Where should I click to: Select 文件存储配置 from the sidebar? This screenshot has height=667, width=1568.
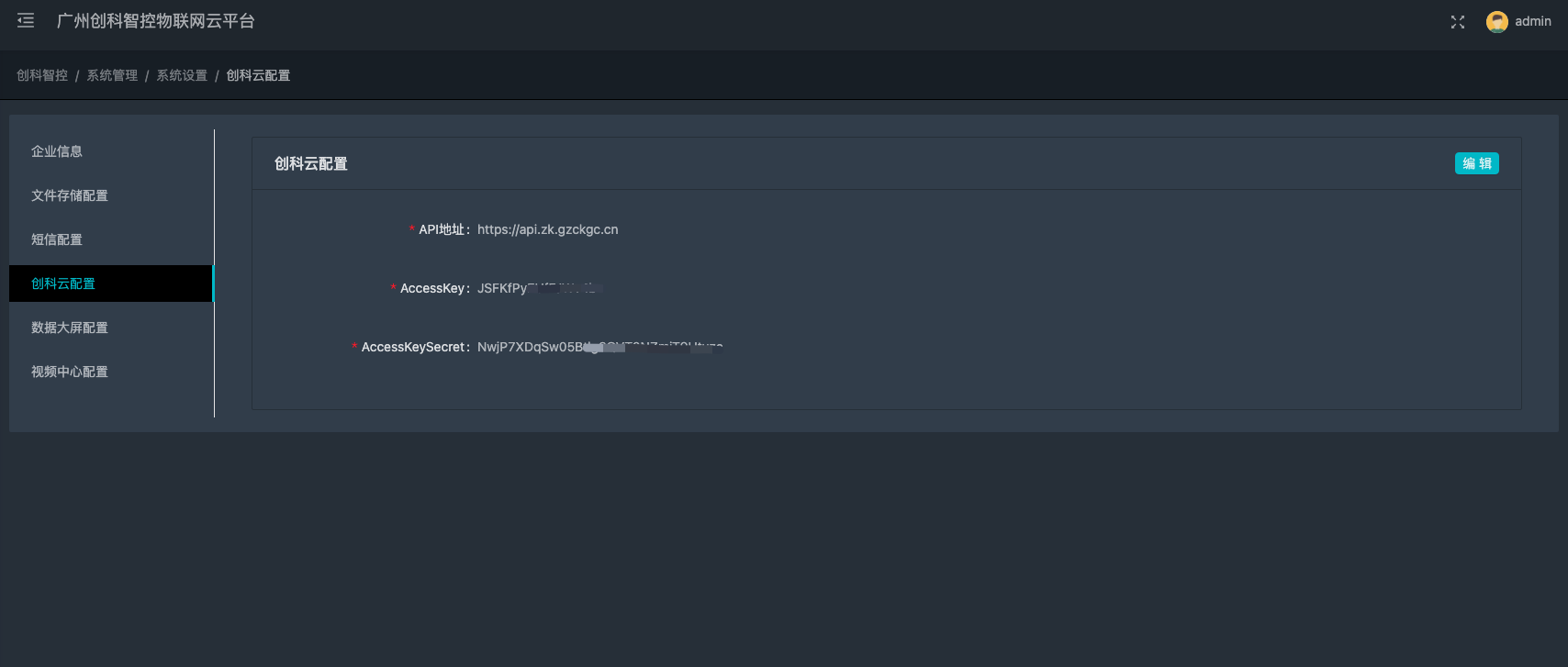click(x=70, y=195)
